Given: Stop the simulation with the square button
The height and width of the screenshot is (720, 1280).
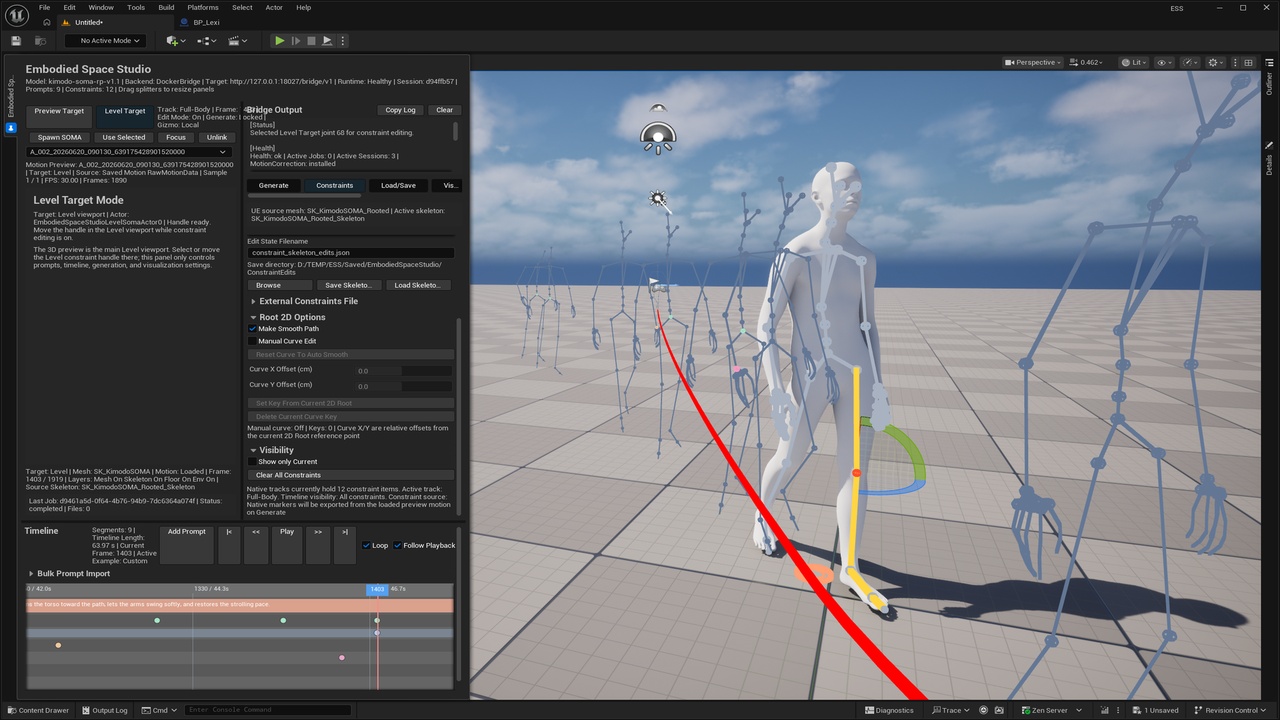Looking at the screenshot, I should coord(311,41).
